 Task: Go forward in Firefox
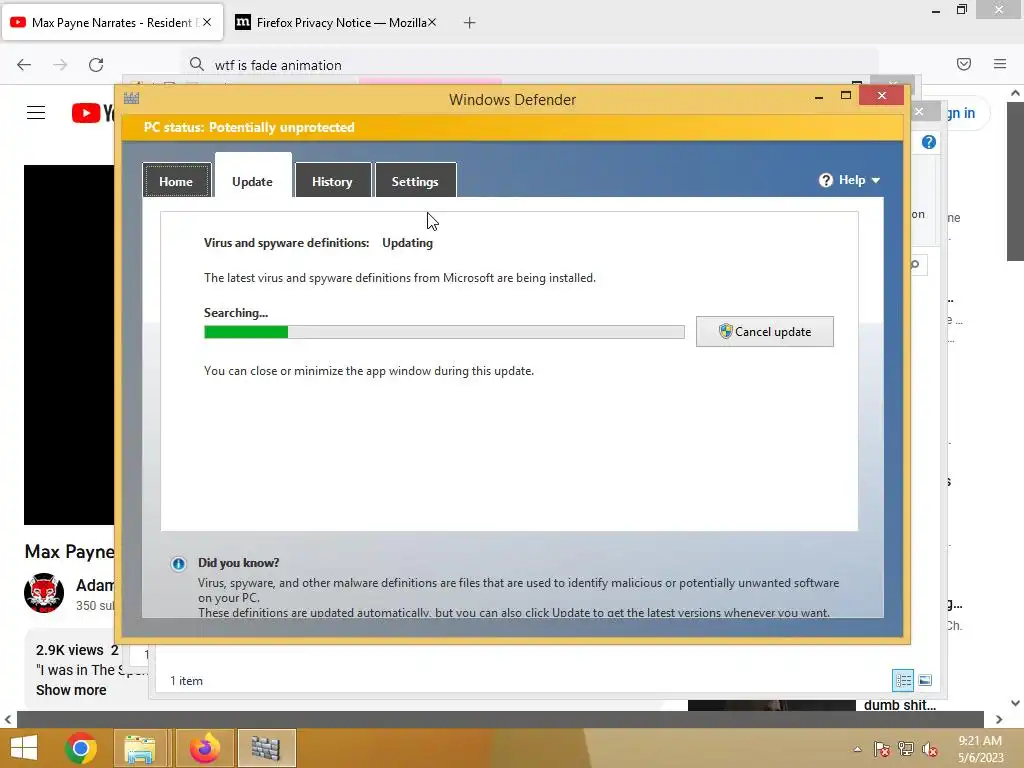(x=60, y=64)
